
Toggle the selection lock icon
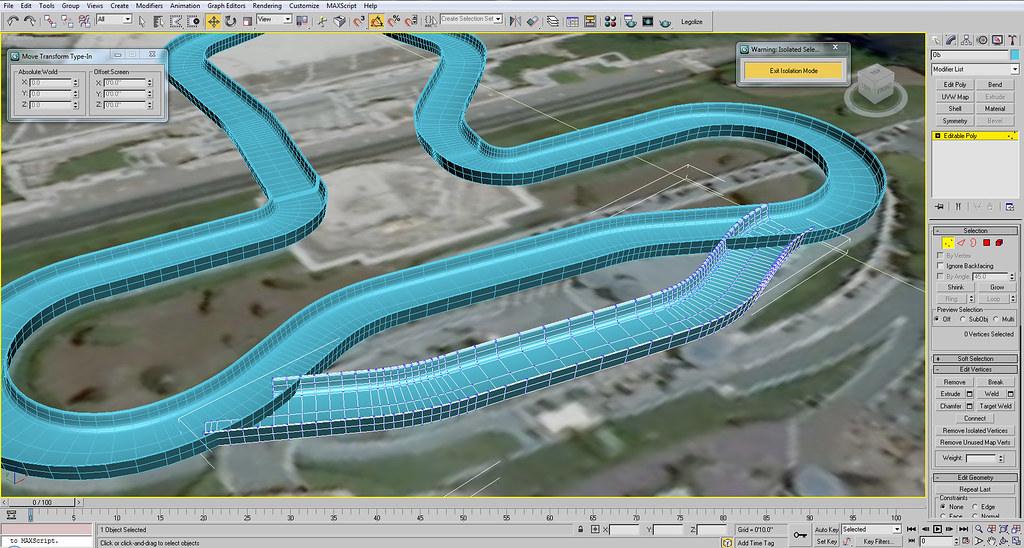[580, 529]
